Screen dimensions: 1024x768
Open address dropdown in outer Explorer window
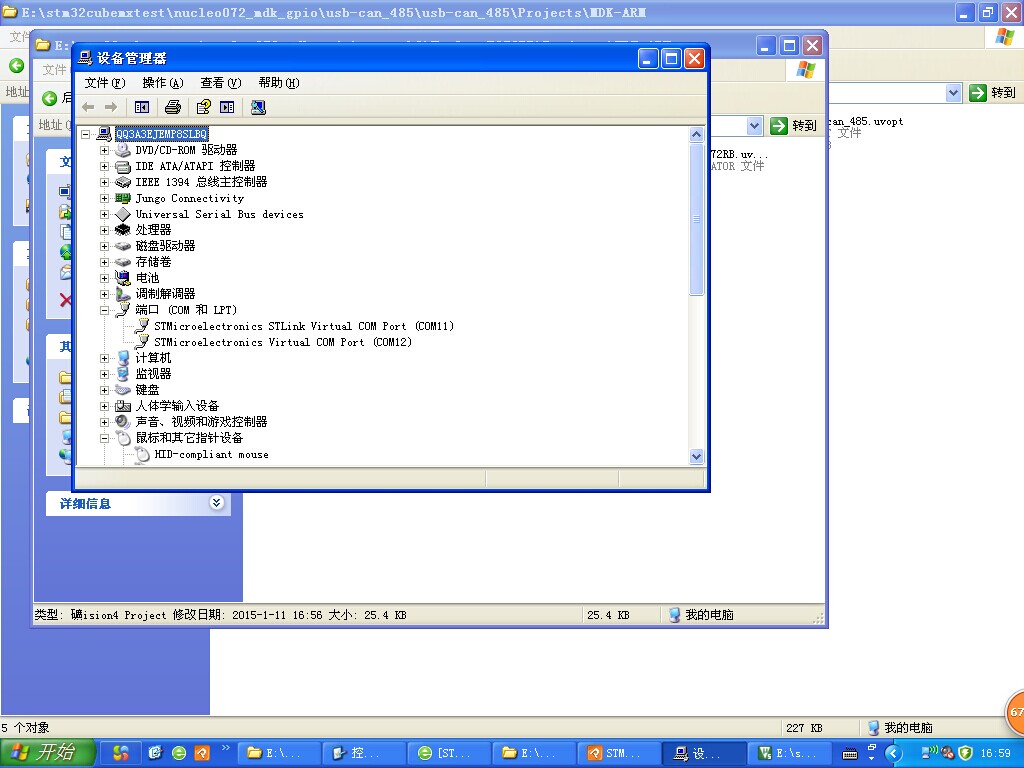coord(953,93)
